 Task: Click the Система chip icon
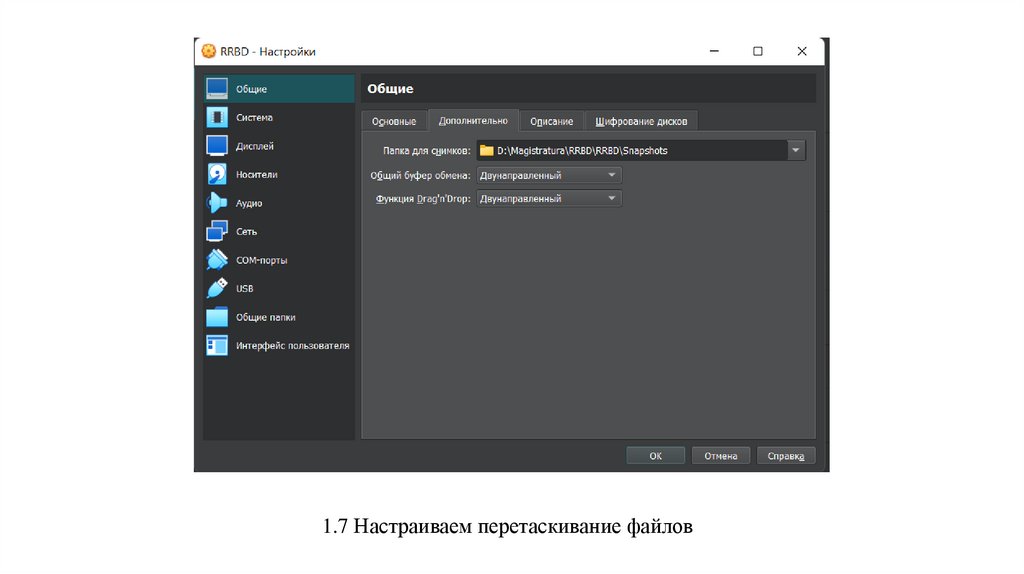(x=217, y=117)
